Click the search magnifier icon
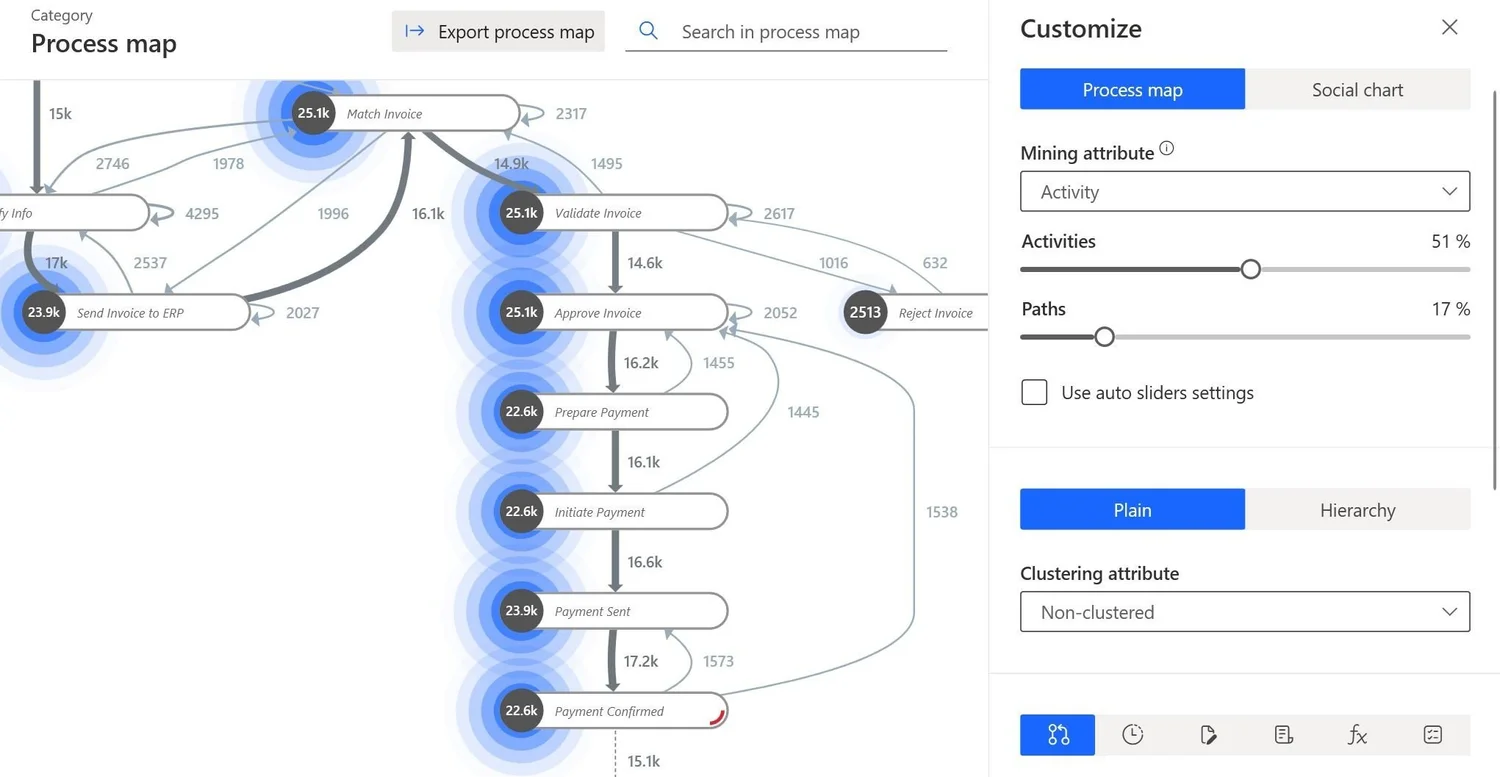 tap(648, 30)
